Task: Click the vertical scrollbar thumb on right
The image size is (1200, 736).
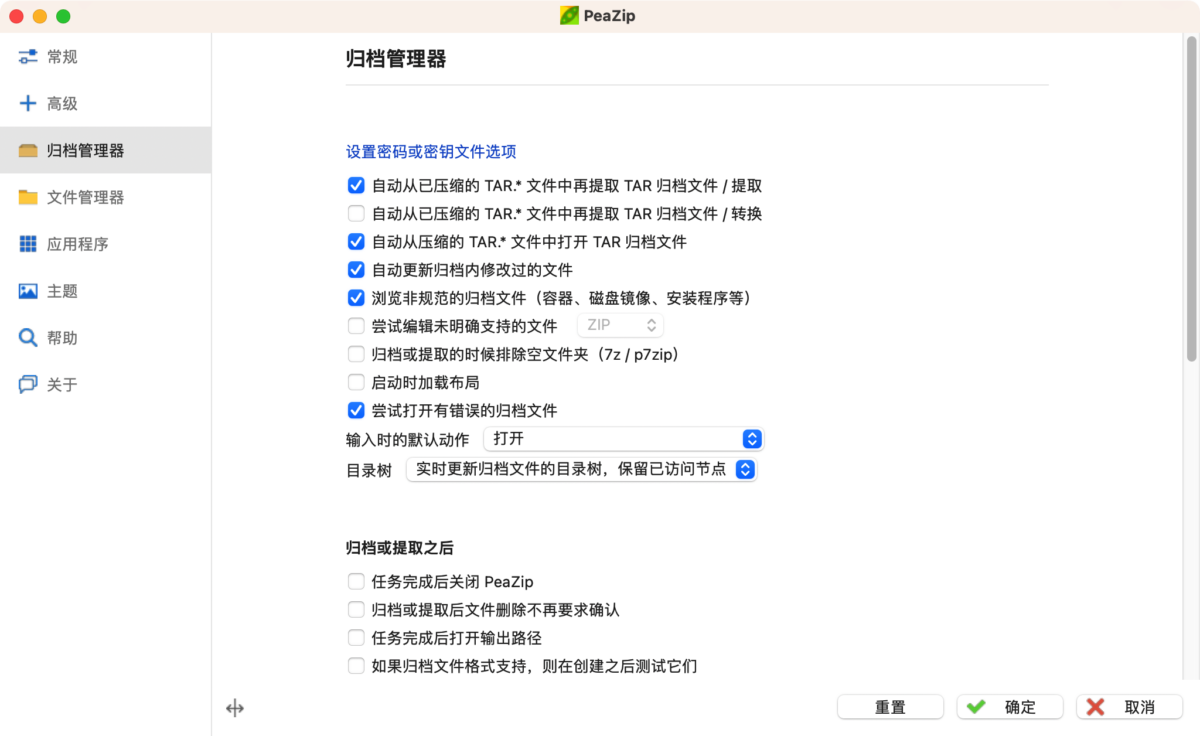Action: pyautogui.click(x=1191, y=201)
